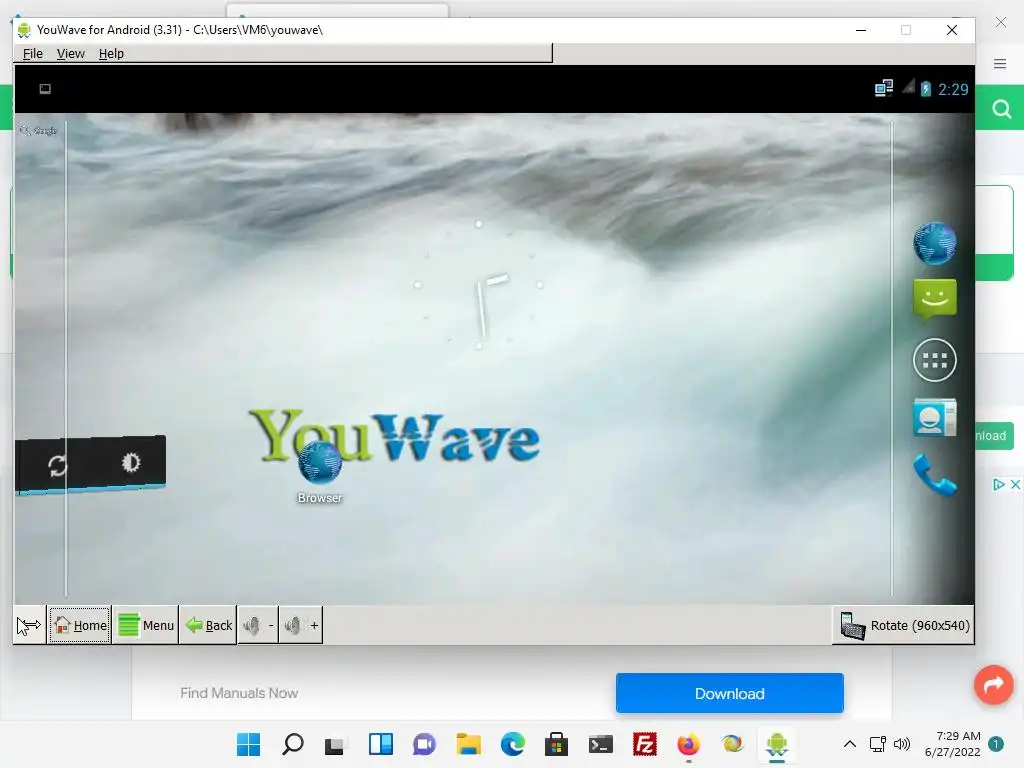Open FileZilla from the taskbar

pyautogui.click(x=645, y=744)
